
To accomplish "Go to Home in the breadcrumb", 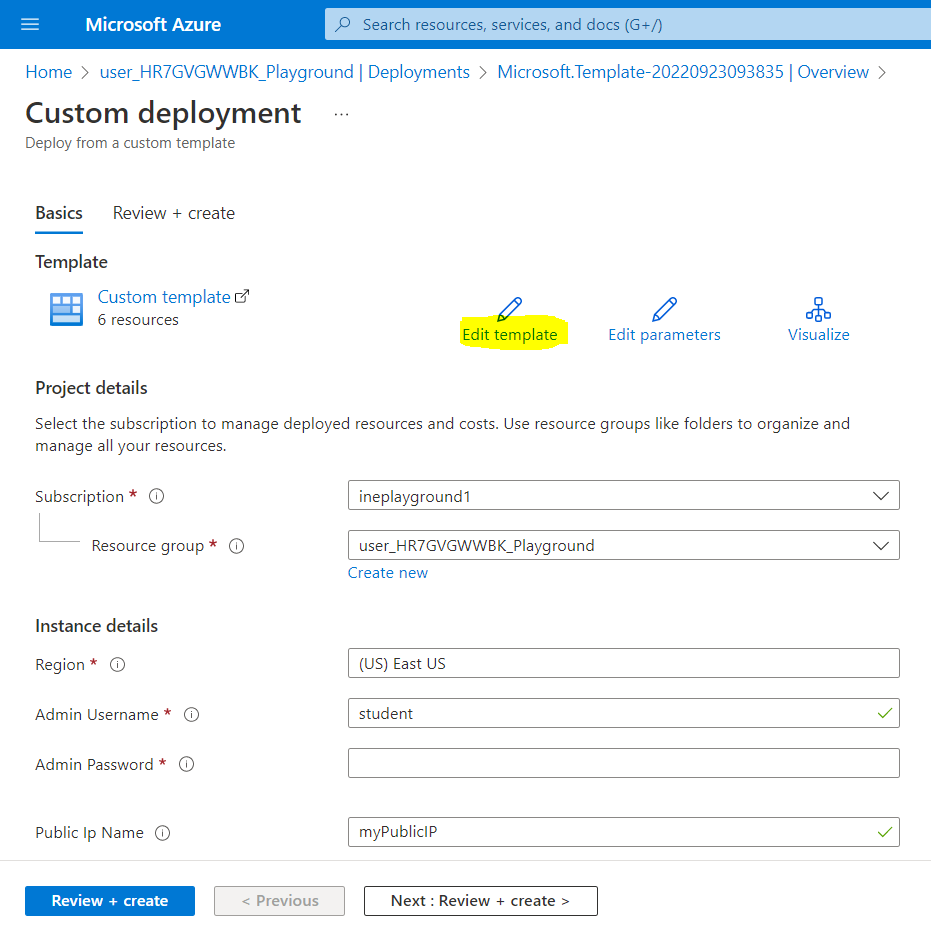I will [48, 72].
